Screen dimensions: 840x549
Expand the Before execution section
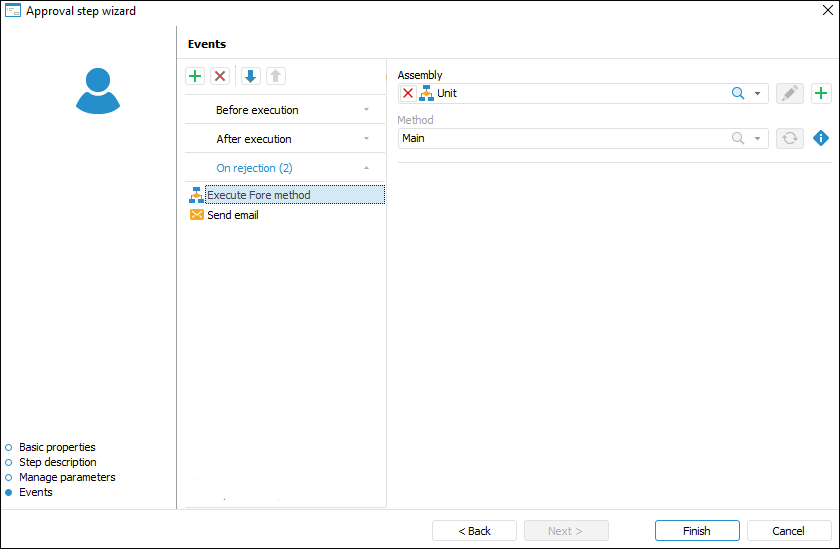pos(284,110)
